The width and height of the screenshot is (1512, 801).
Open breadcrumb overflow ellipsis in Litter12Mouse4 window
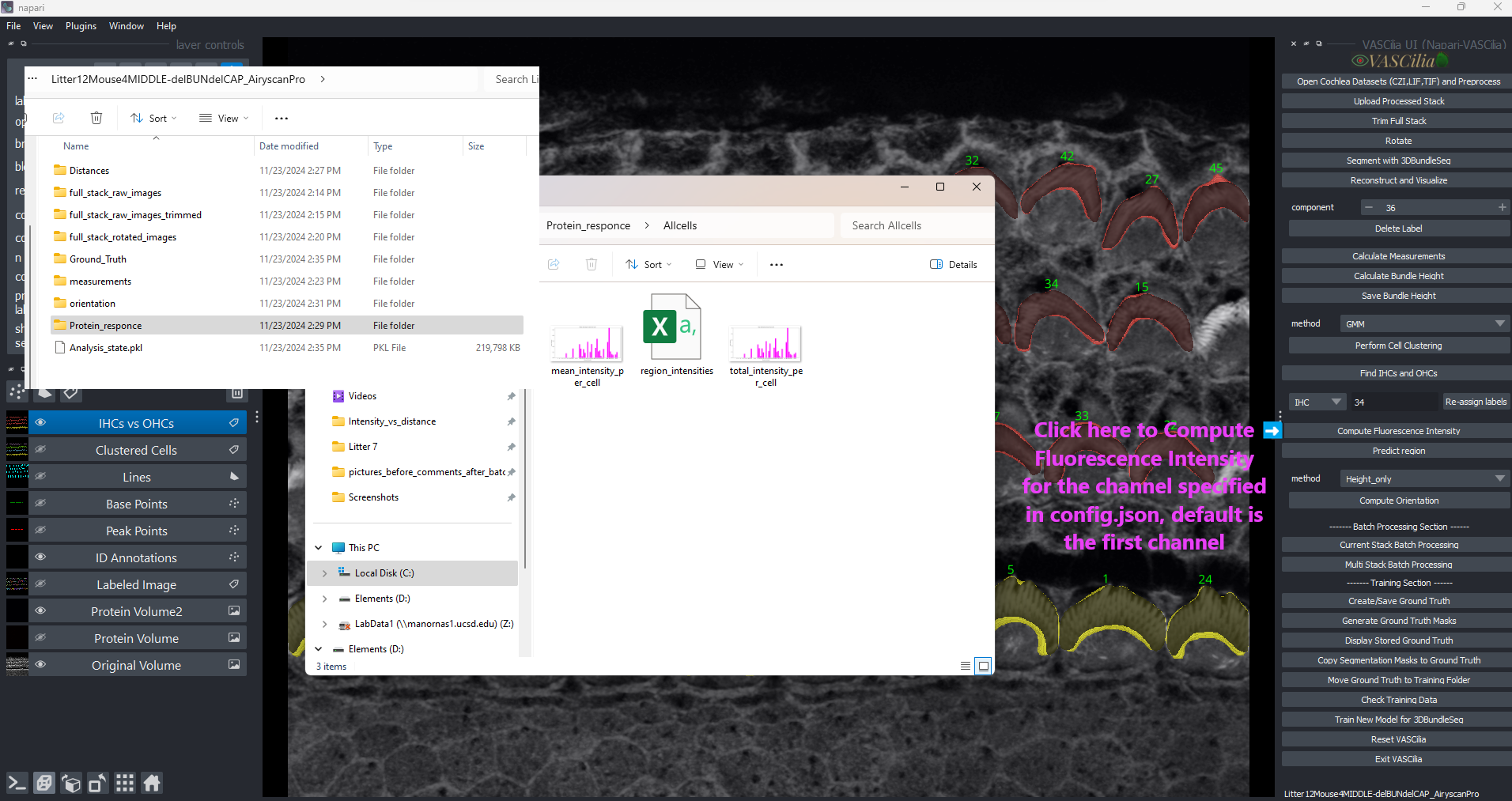click(x=32, y=79)
